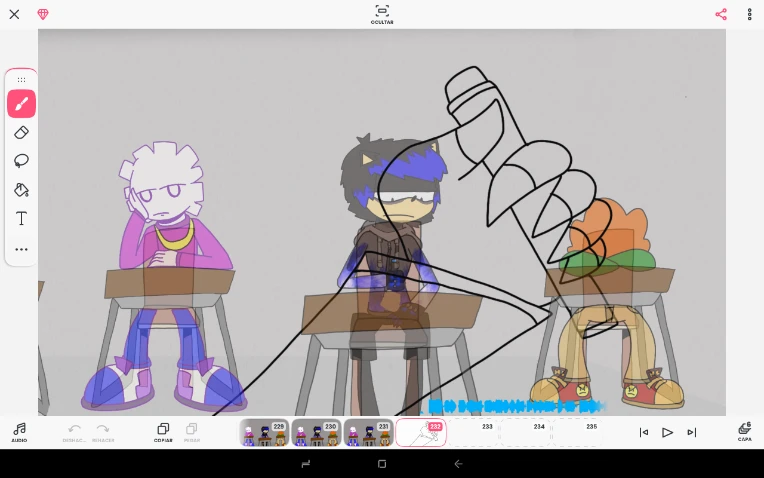This screenshot has height=478, width=764.
Task: Open the Audio panel
Action: click(19, 432)
